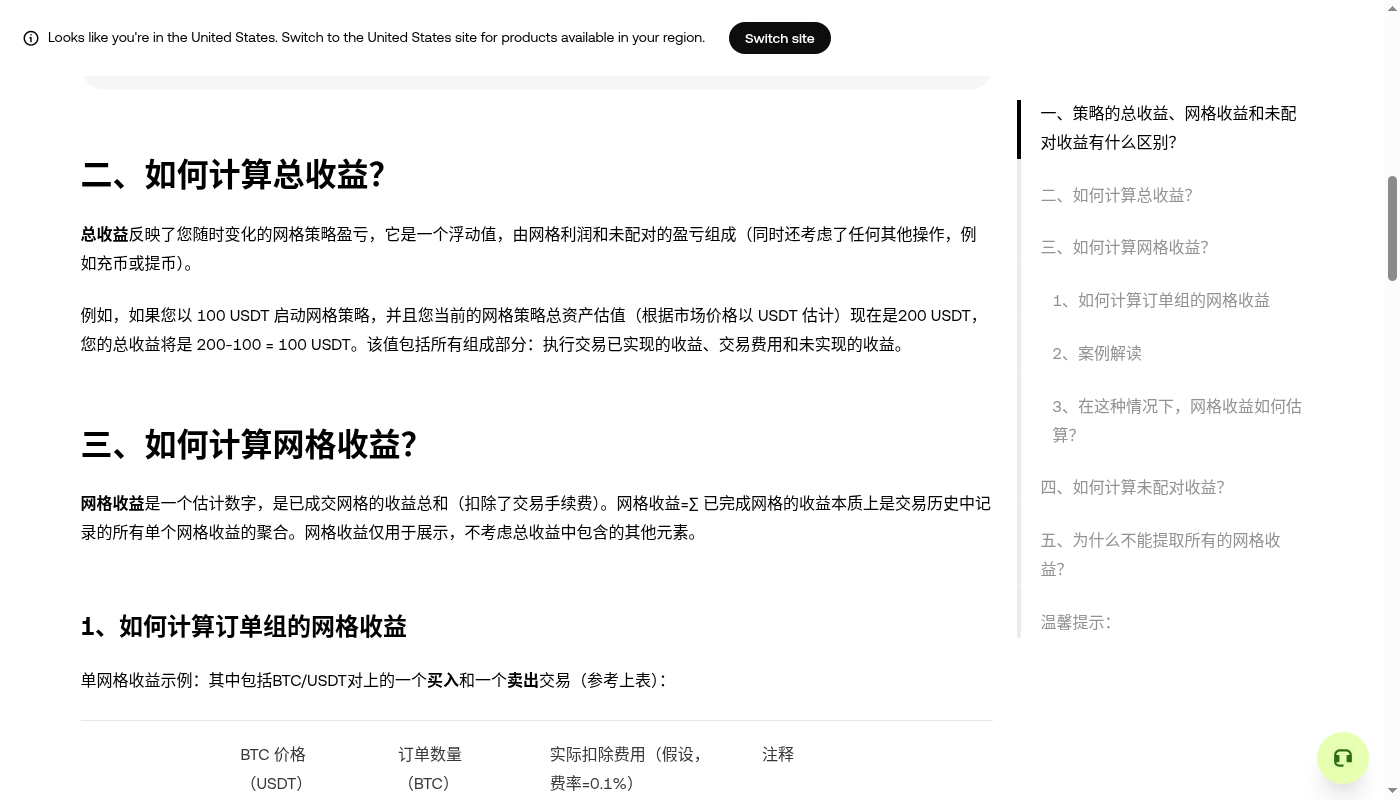Viewport: 1400px width, 800px height.
Task: Open 3、在这种情况下,网格收益如何估算? sidebar entry
Action: (1177, 420)
